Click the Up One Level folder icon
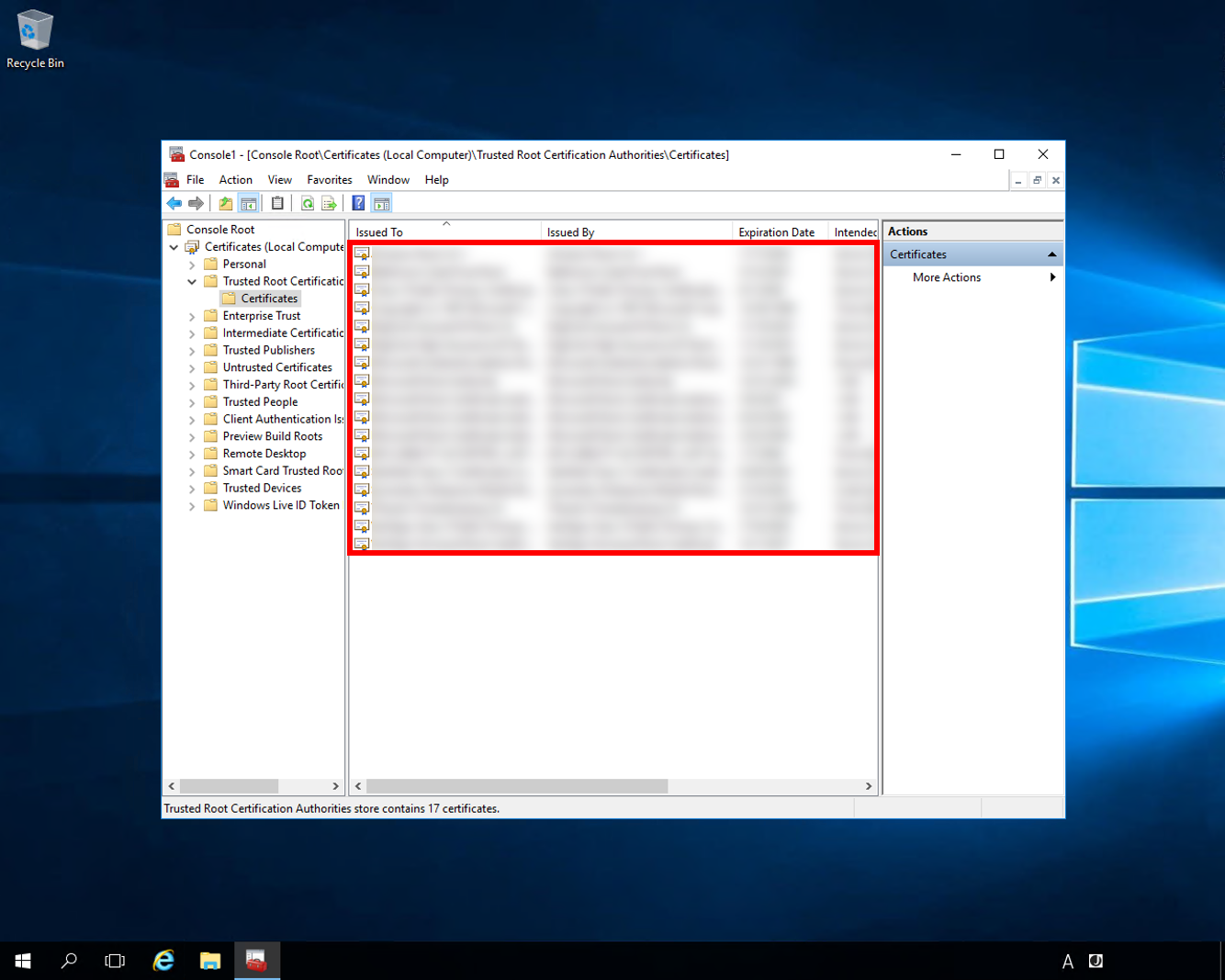This screenshot has width=1225, height=980. tap(225, 203)
